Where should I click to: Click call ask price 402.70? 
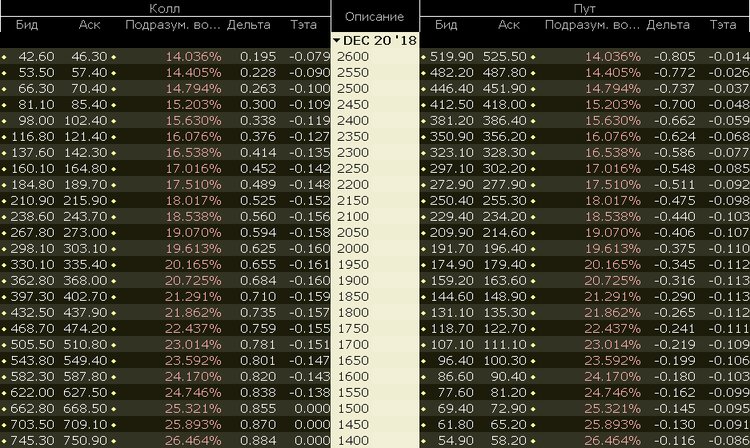click(x=86, y=297)
